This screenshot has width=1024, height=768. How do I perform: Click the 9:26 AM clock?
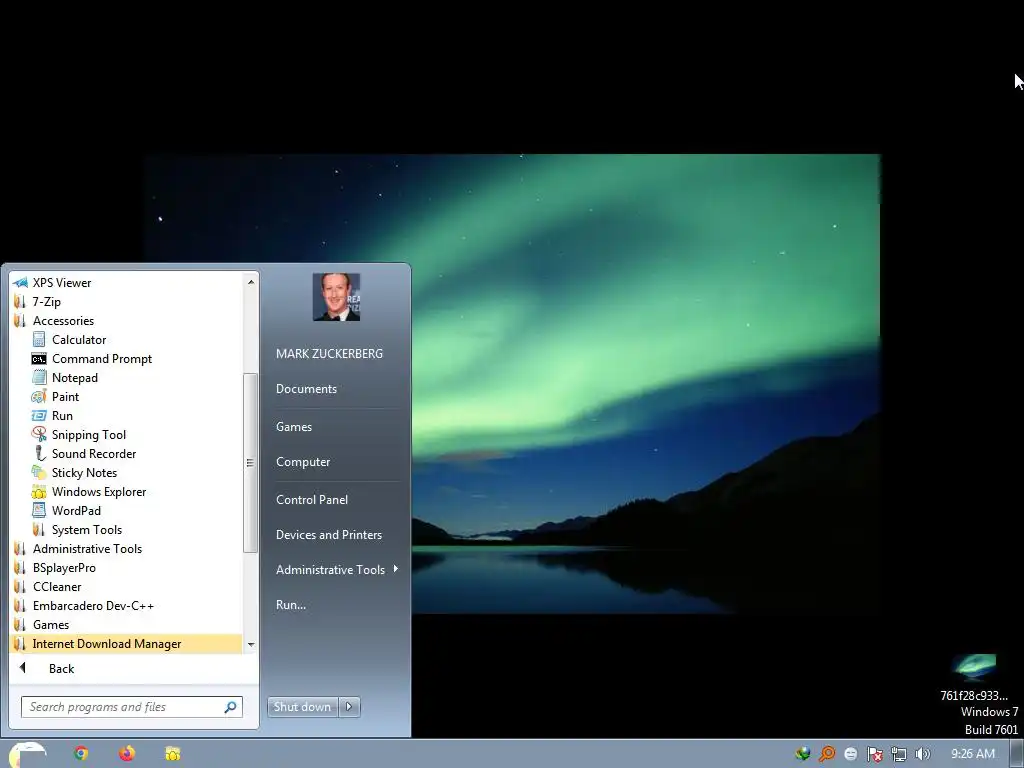pyautogui.click(x=972, y=754)
